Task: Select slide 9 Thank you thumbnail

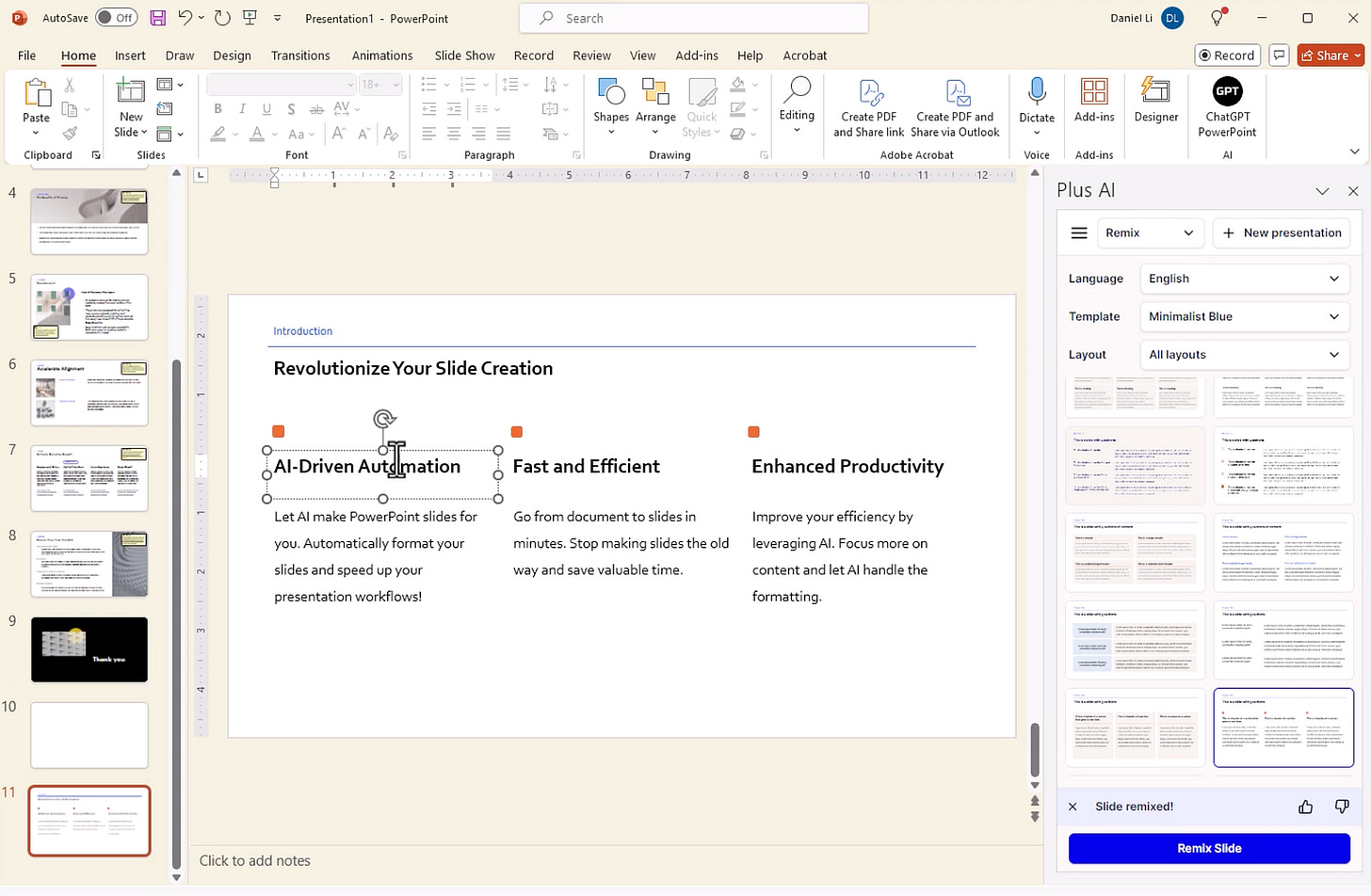Action: point(89,649)
